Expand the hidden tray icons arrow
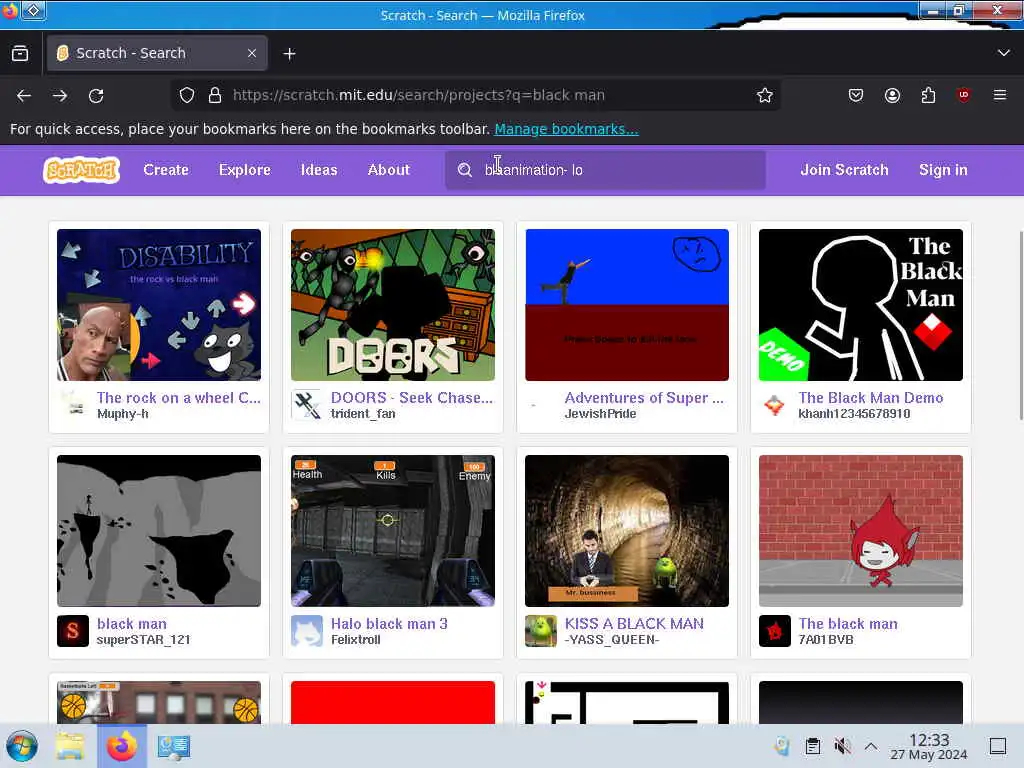Viewport: 1024px width, 768px height. pyautogui.click(x=871, y=746)
